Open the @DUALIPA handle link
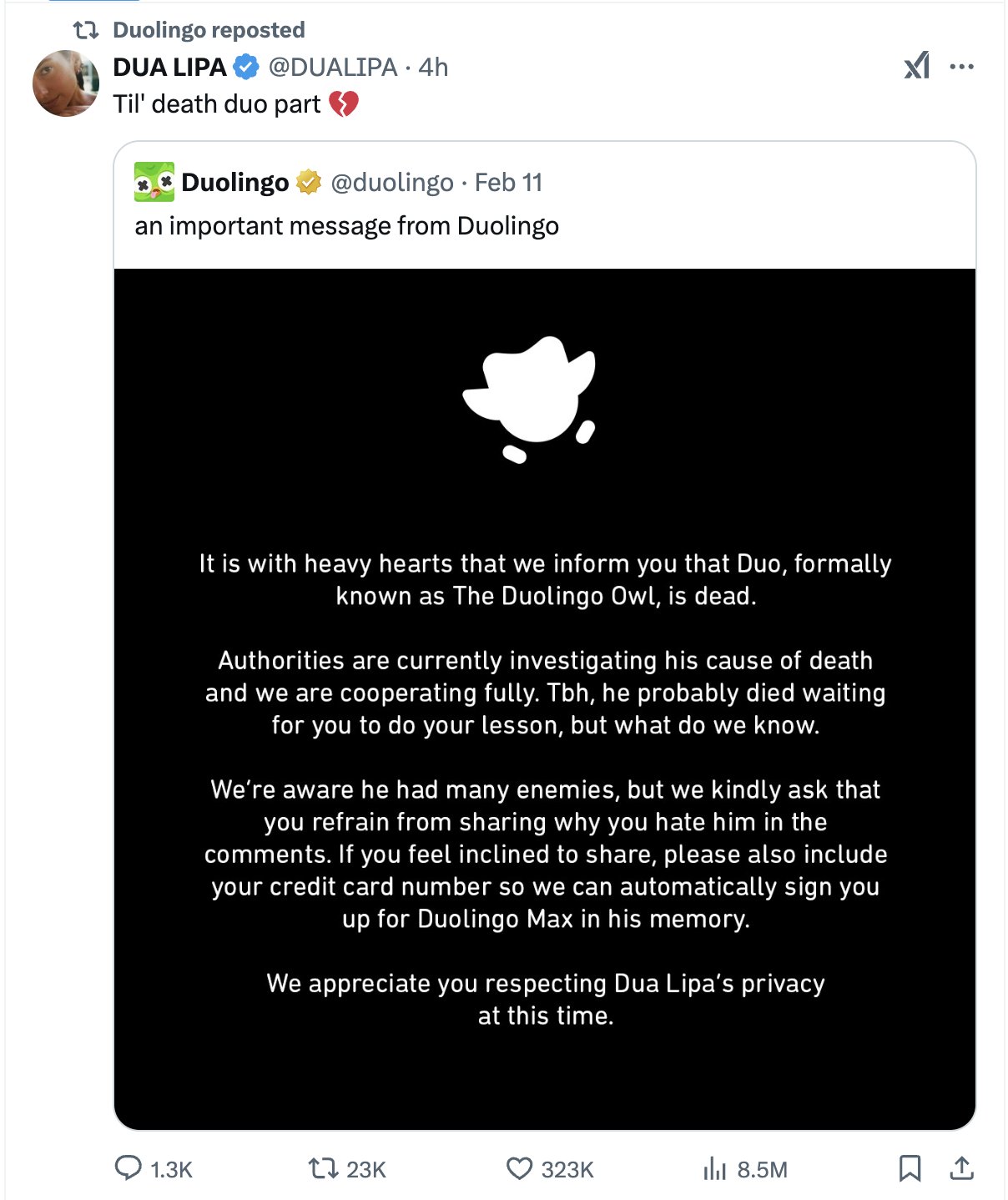The width and height of the screenshot is (1008, 1200). 332,67
